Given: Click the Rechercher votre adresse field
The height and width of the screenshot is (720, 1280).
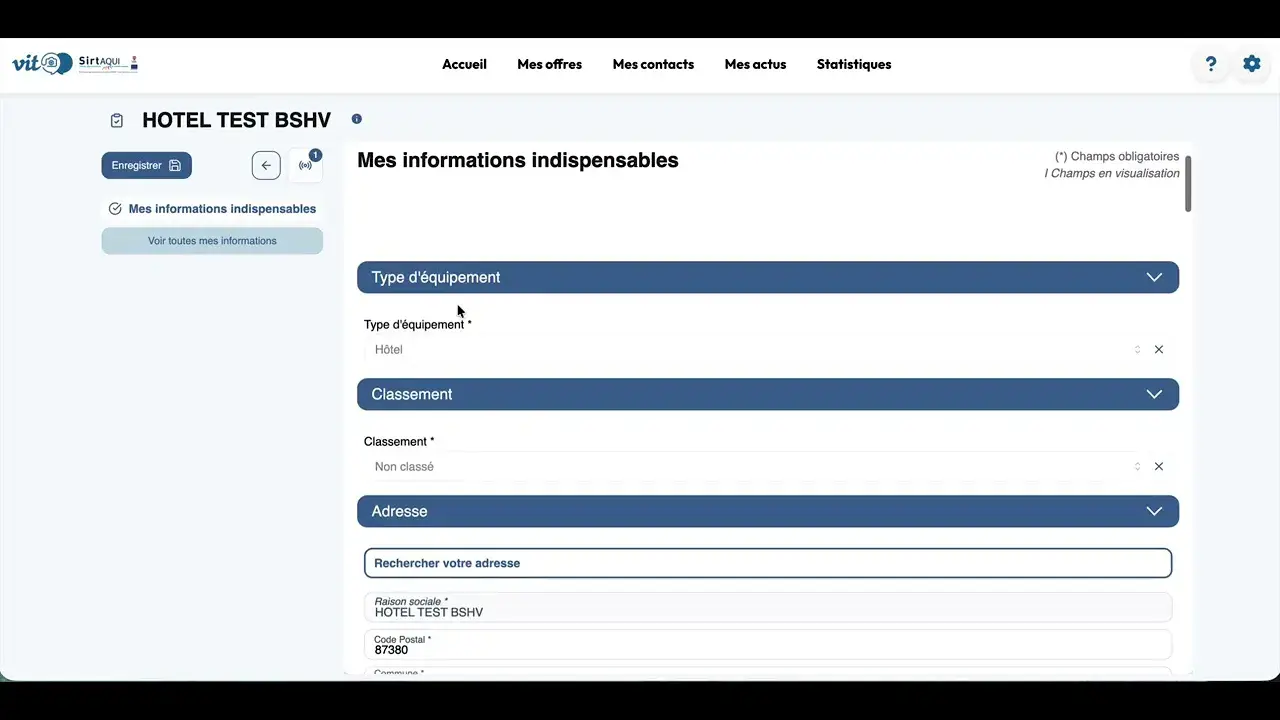Looking at the screenshot, I should [768, 563].
